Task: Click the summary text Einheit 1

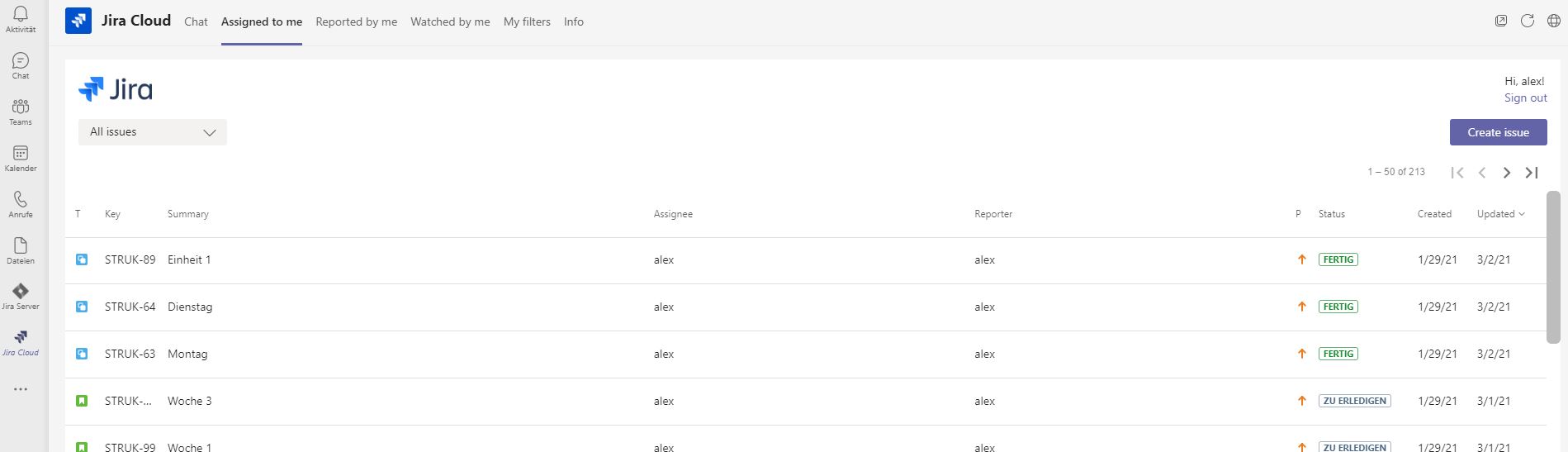Action: [x=189, y=259]
